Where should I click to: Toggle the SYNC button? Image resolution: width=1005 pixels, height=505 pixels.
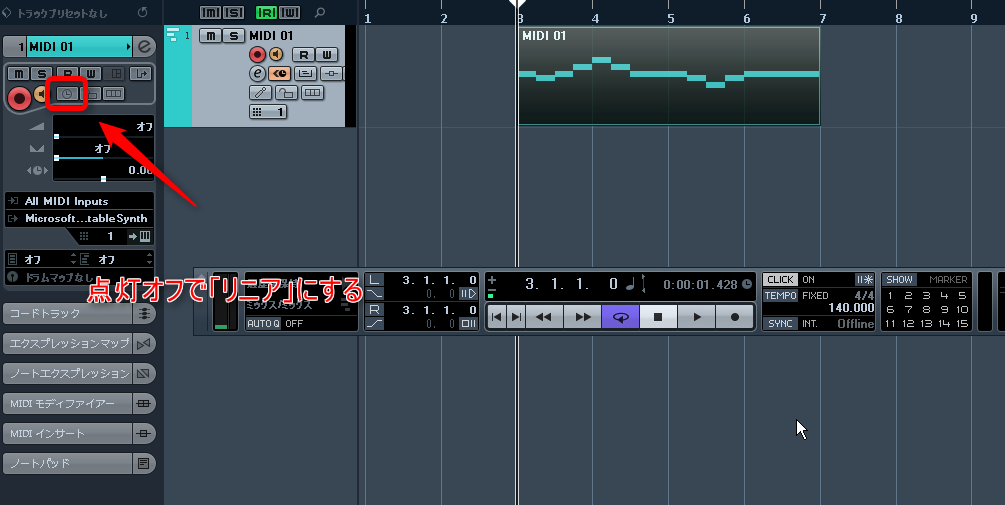[780, 324]
